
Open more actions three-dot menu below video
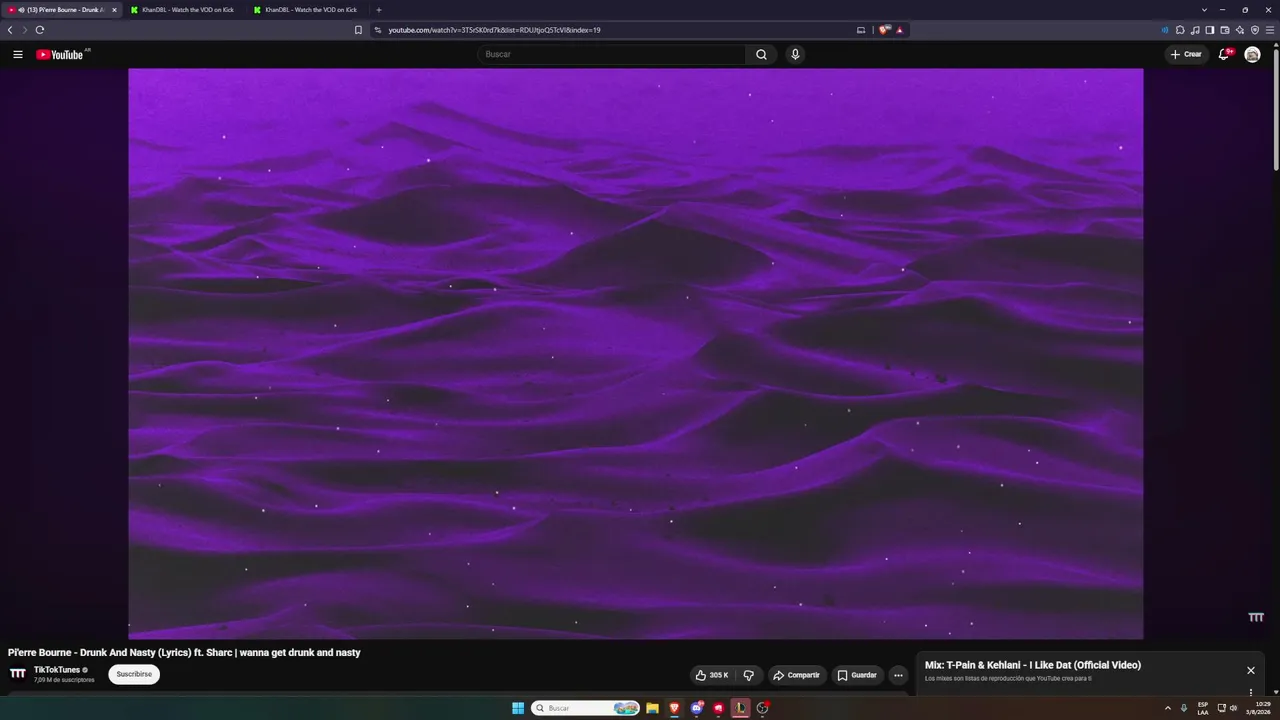coord(898,675)
